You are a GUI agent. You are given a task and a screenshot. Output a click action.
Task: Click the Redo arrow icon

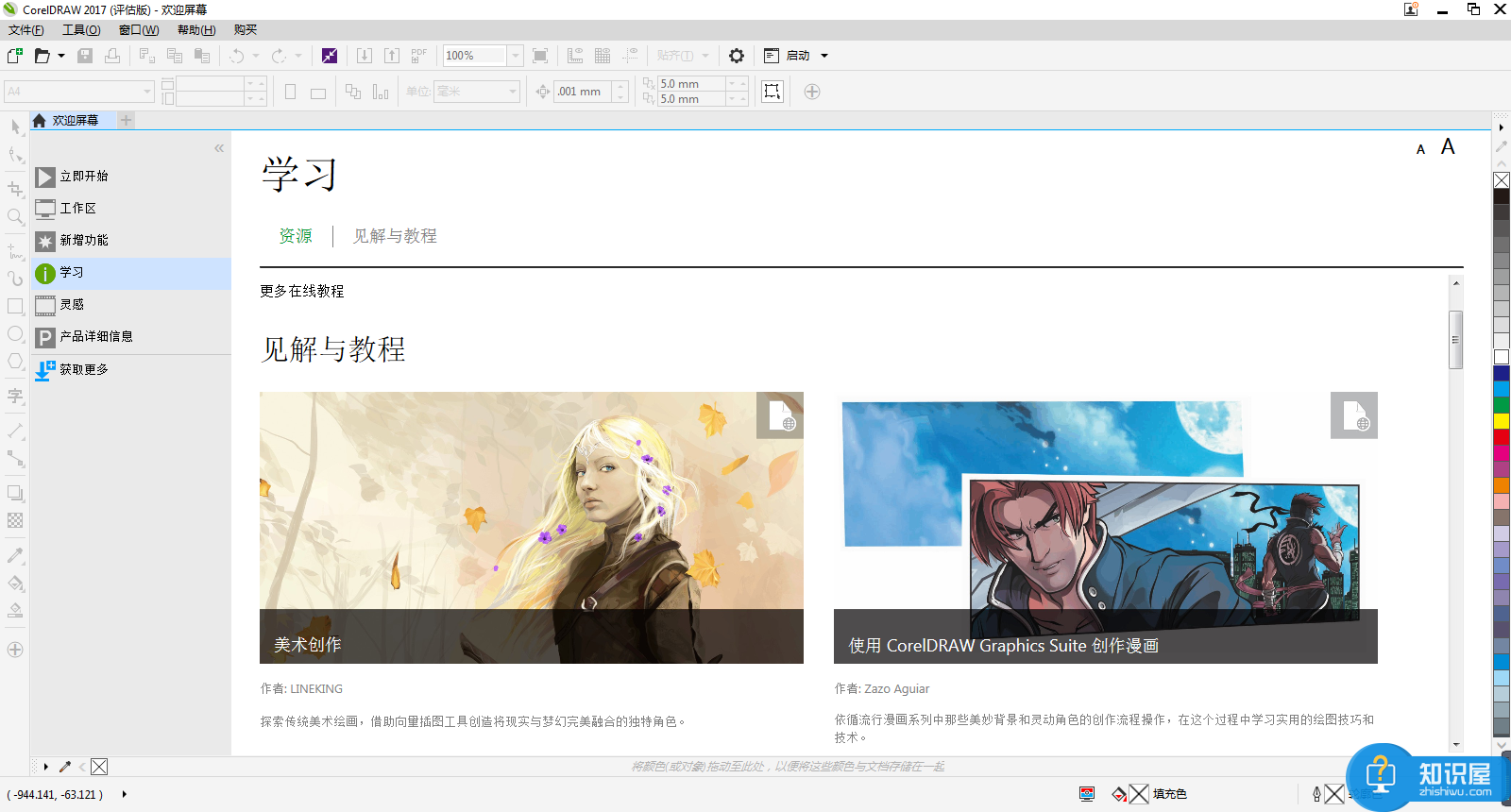point(279,56)
